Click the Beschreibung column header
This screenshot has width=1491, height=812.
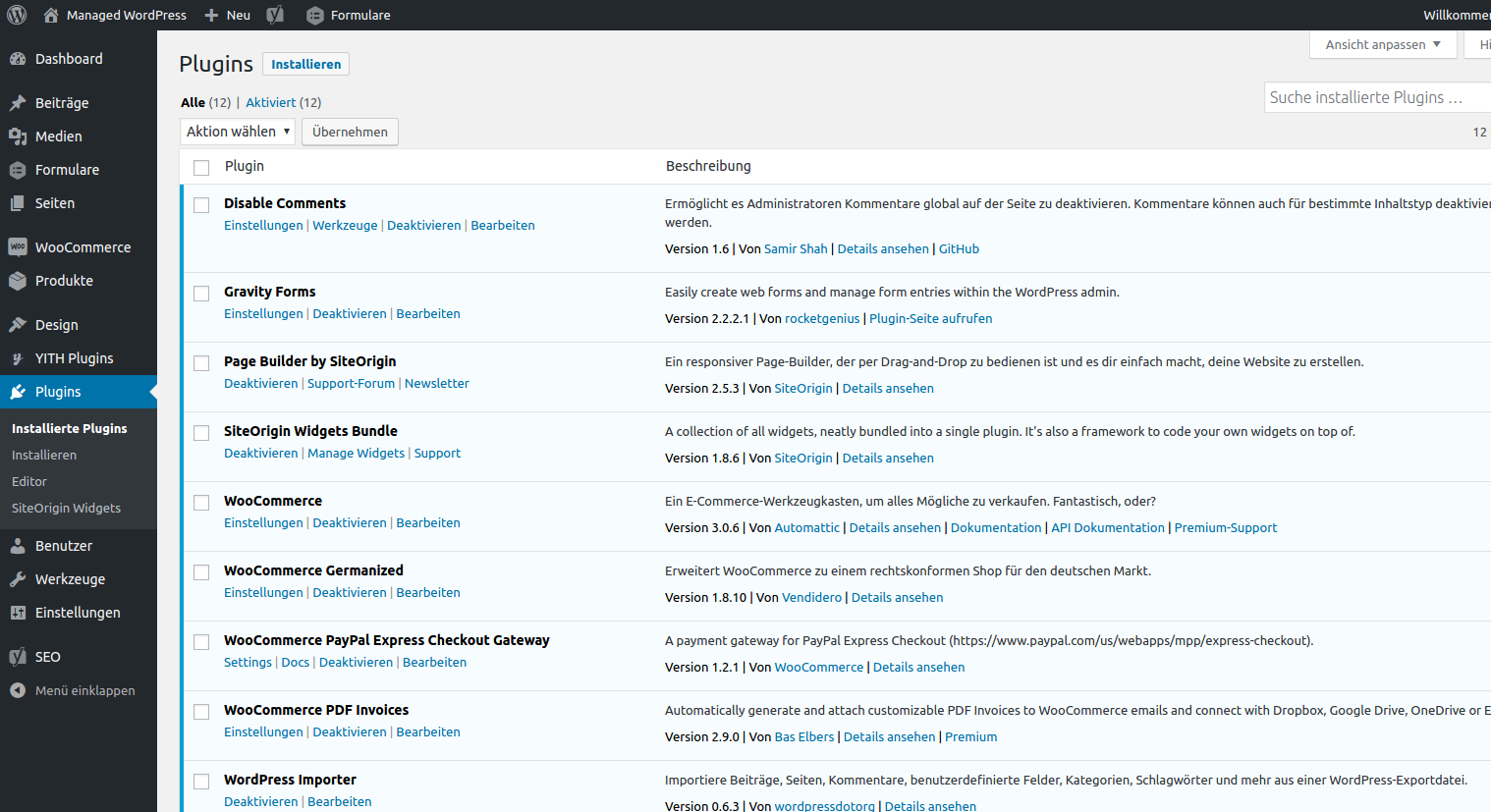(708, 166)
